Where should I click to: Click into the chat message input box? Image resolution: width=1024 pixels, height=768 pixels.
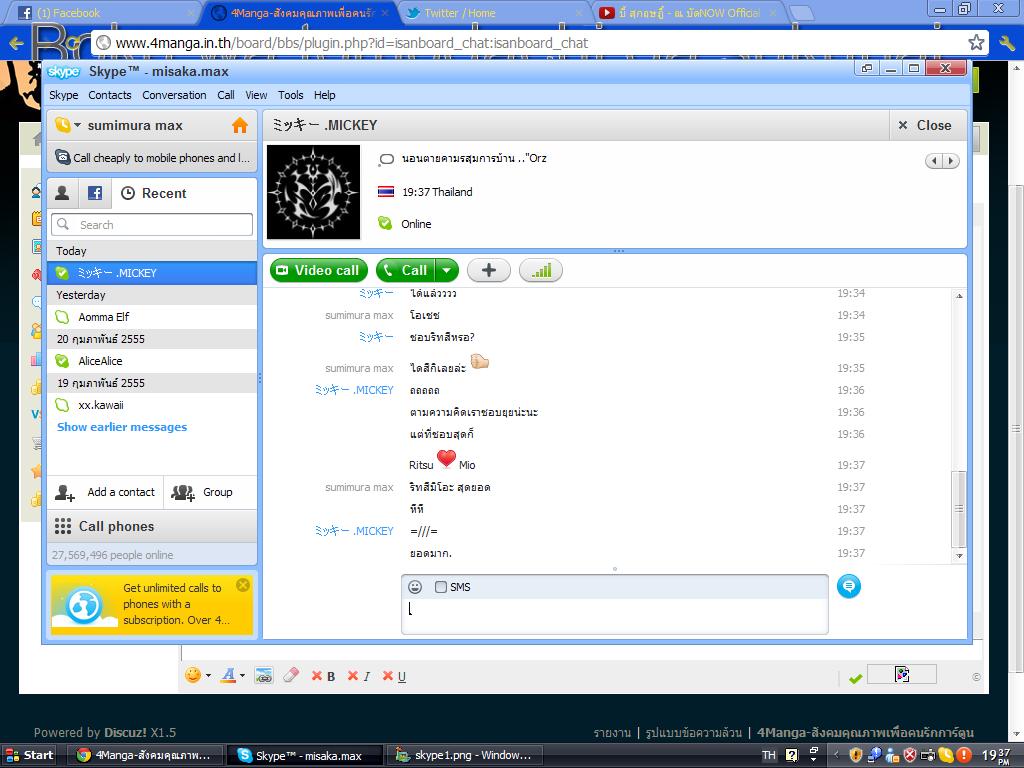pos(615,616)
